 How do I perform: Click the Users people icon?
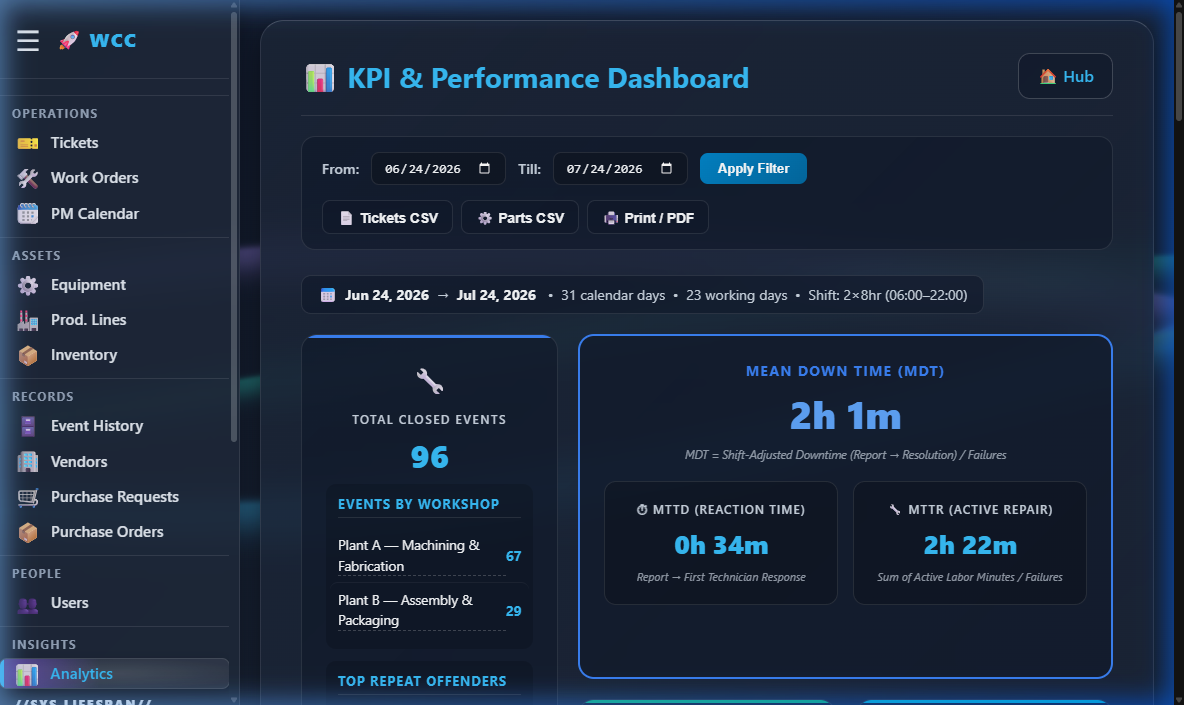[x=28, y=604]
